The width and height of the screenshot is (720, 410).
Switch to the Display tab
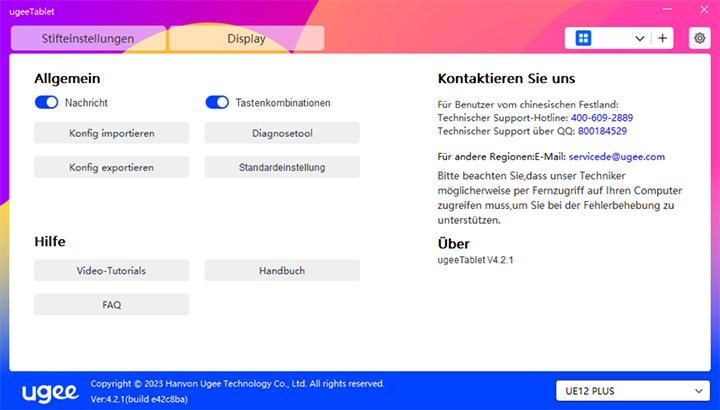point(246,39)
